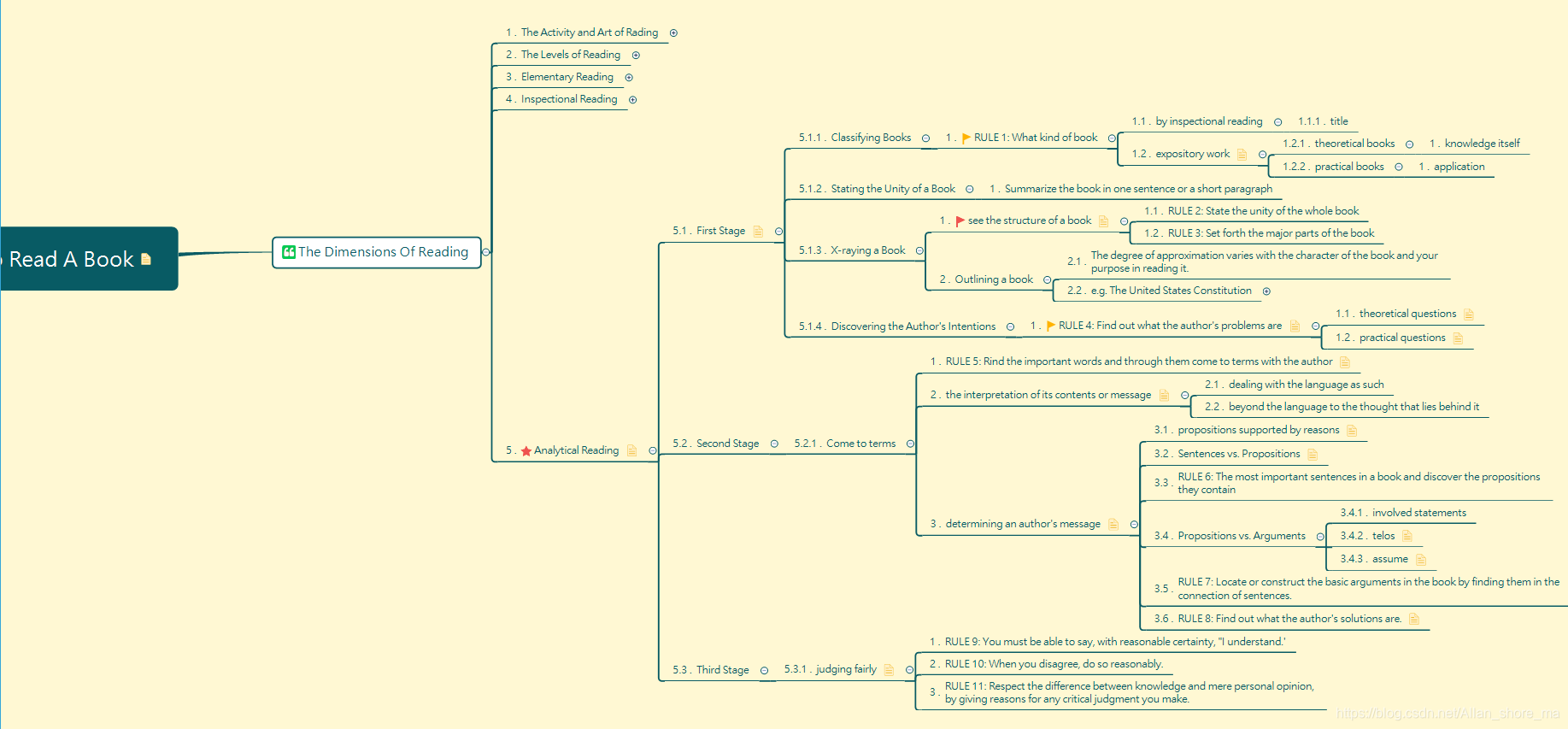Image resolution: width=1568 pixels, height=729 pixels.
Task: Open the note icon beside Analytical Reading
Action: [x=632, y=450]
